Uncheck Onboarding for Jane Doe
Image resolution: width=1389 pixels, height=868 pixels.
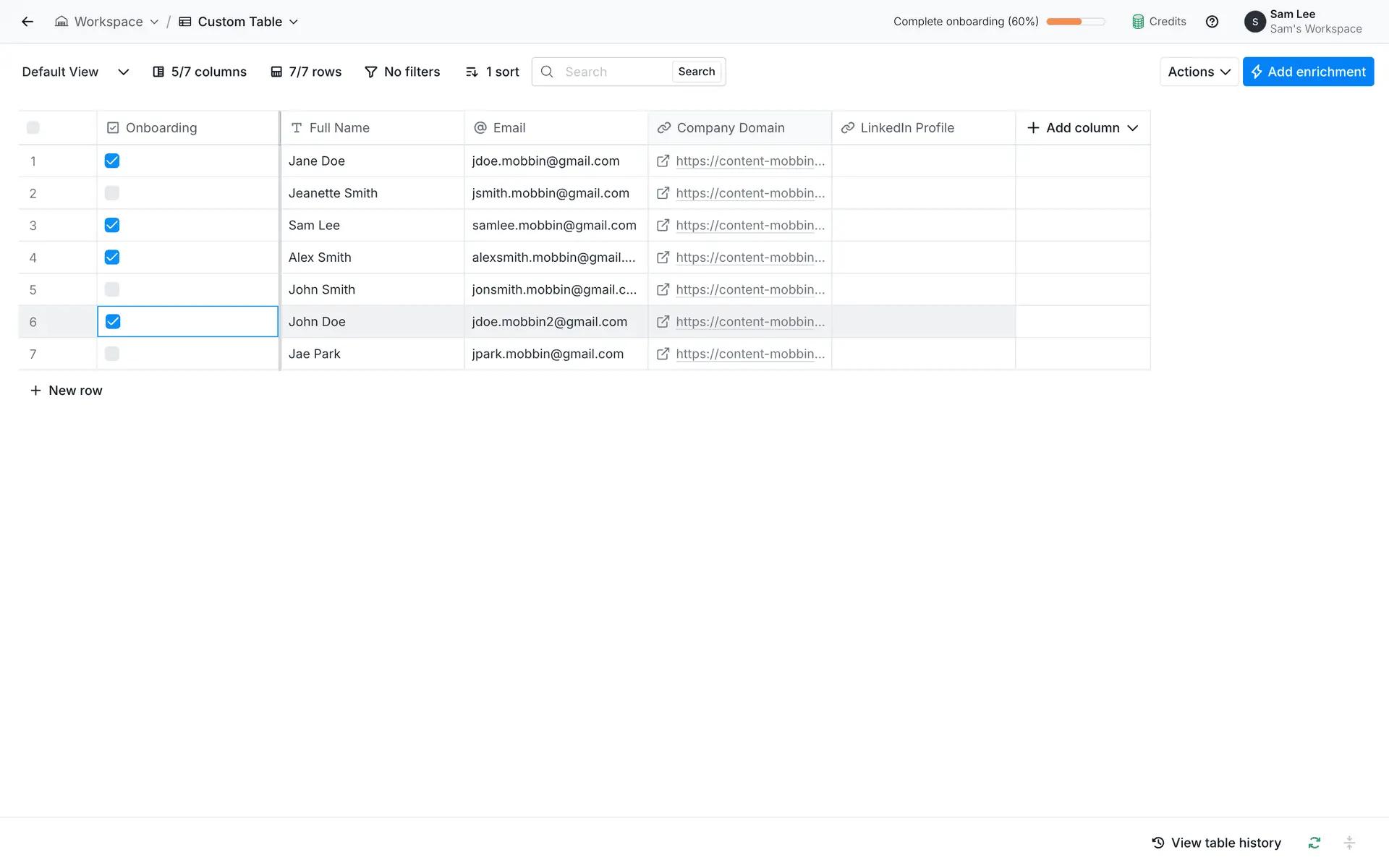[x=112, y=161]
